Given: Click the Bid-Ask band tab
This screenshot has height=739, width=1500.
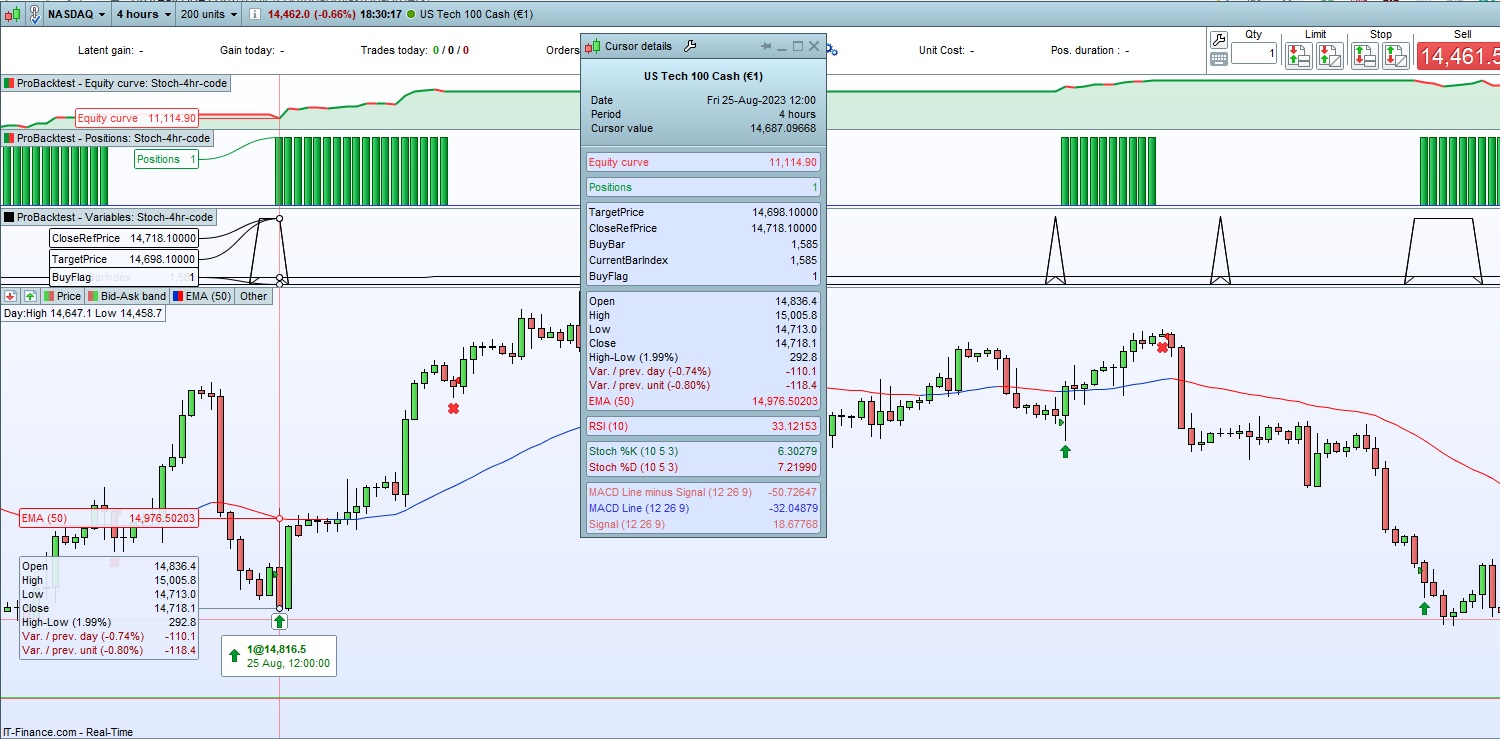Looking at the screenshot, I should click(x=127, y=296).
